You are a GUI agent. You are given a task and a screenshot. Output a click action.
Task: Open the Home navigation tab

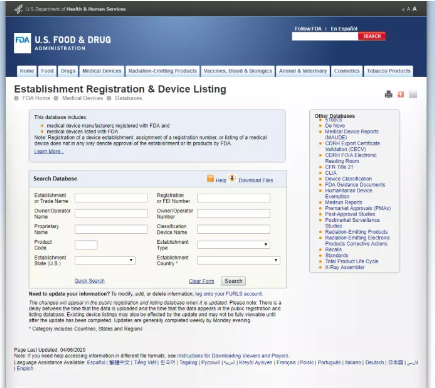27,71
